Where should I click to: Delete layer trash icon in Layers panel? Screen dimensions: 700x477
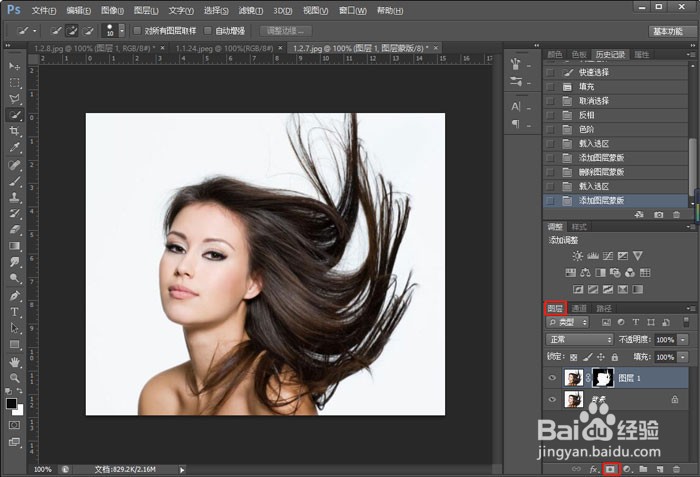point(676,469)
